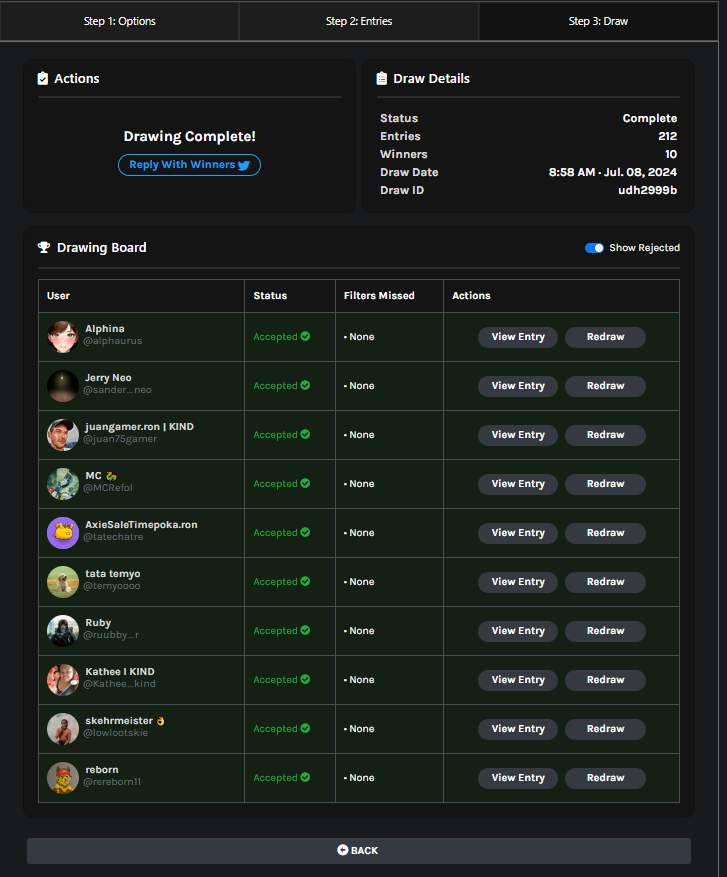Click Accepted checkmark icon in Ruby row

tap(305, 630)
